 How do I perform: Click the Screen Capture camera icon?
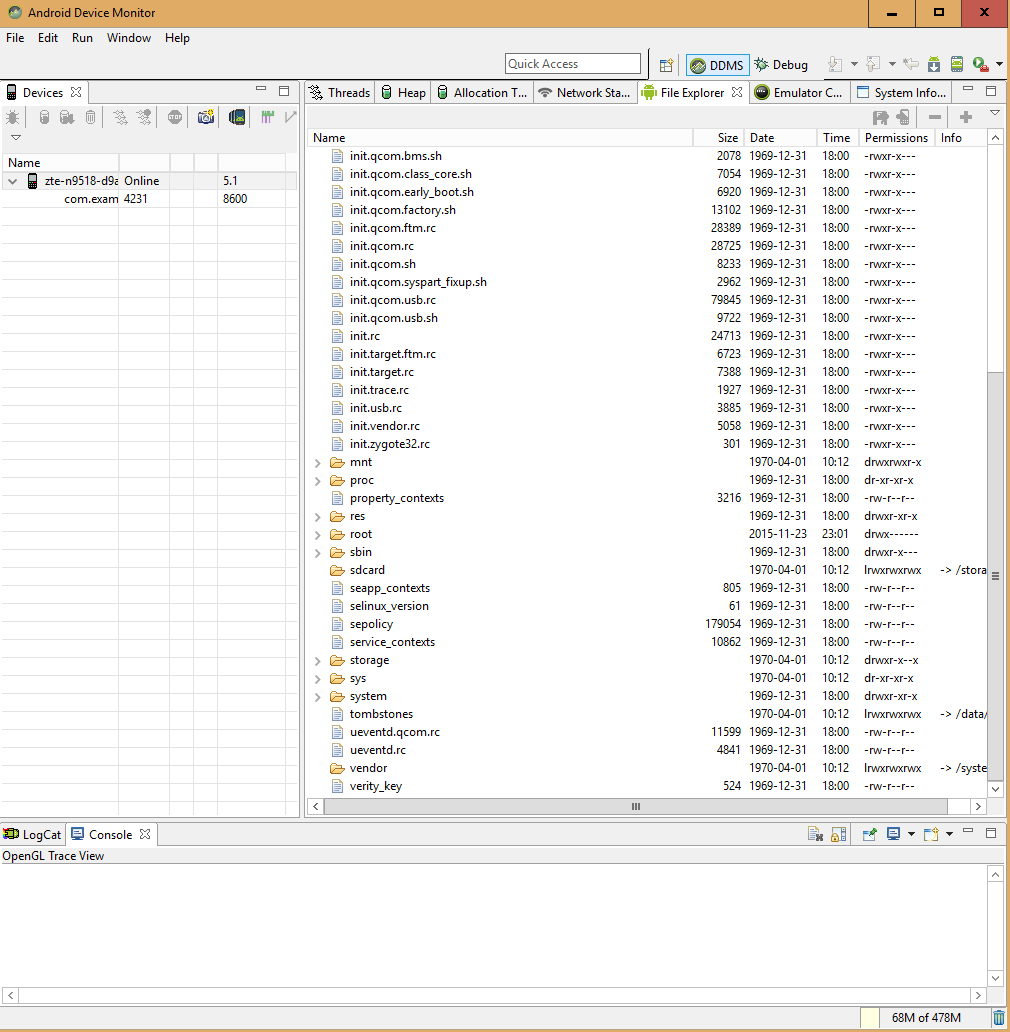(206, 117)
